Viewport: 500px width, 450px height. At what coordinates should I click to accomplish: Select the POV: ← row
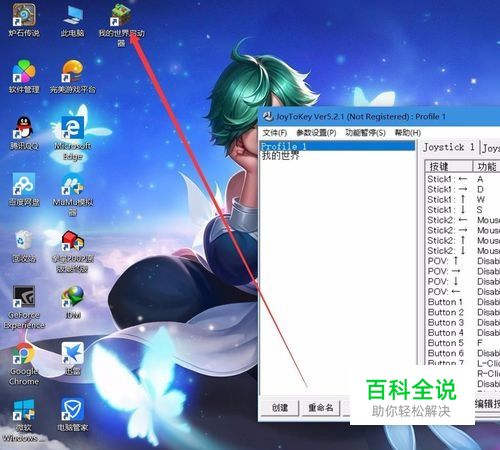[x=463, y=292]
